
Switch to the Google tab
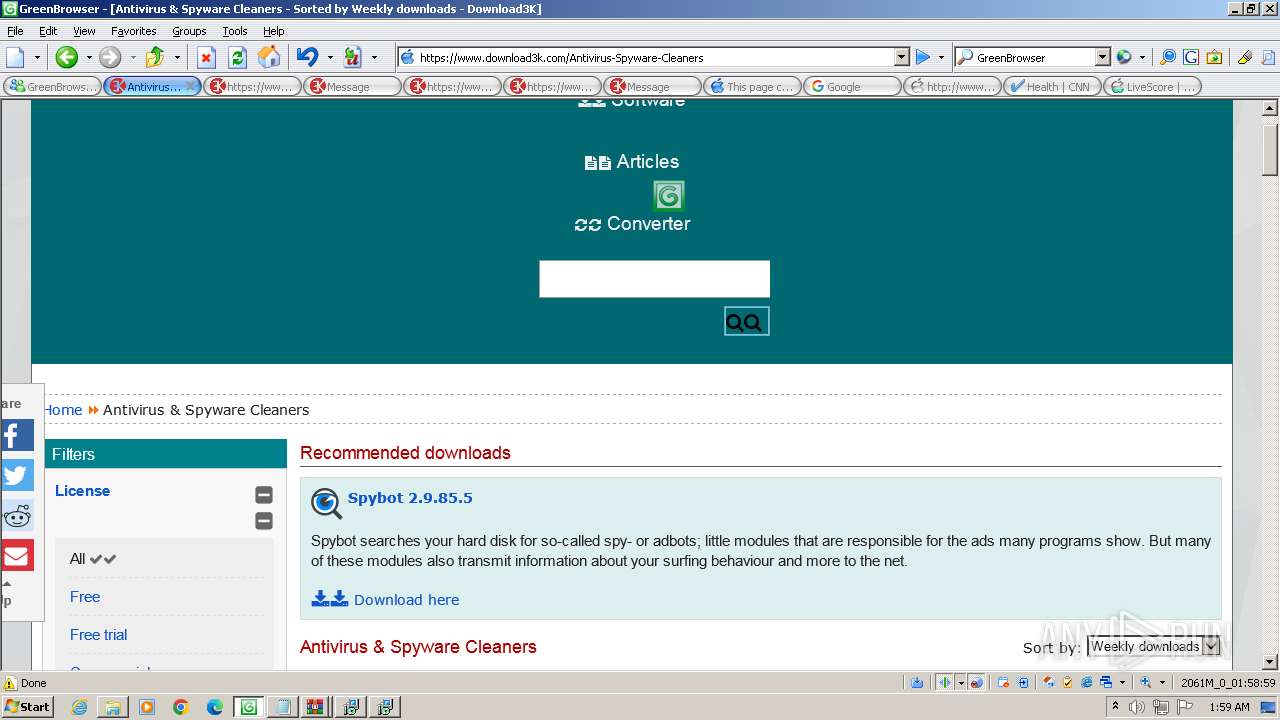[x=852, y=86]
